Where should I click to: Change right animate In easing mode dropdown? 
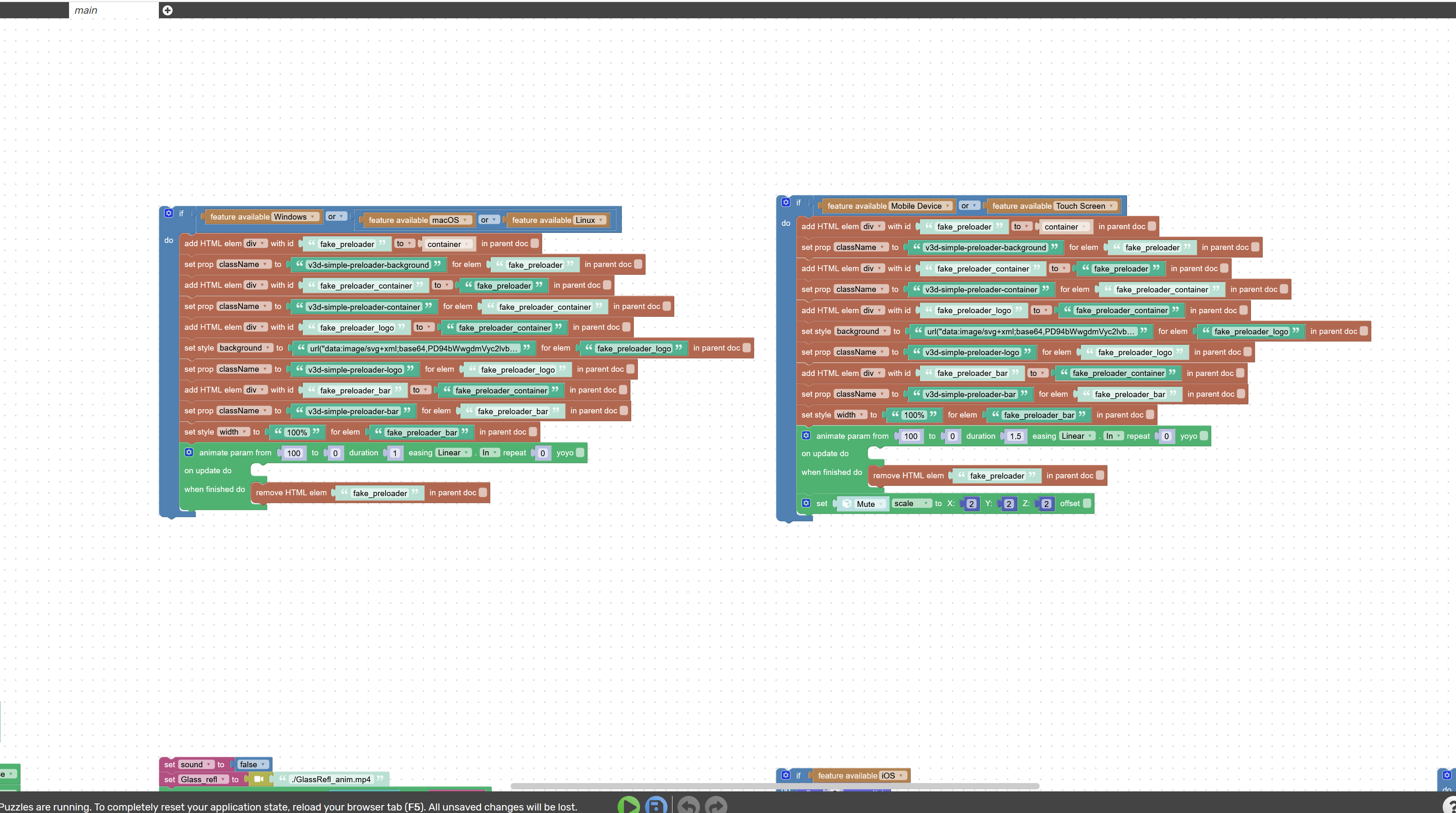pyautogui.click(x=1113, y=436)
